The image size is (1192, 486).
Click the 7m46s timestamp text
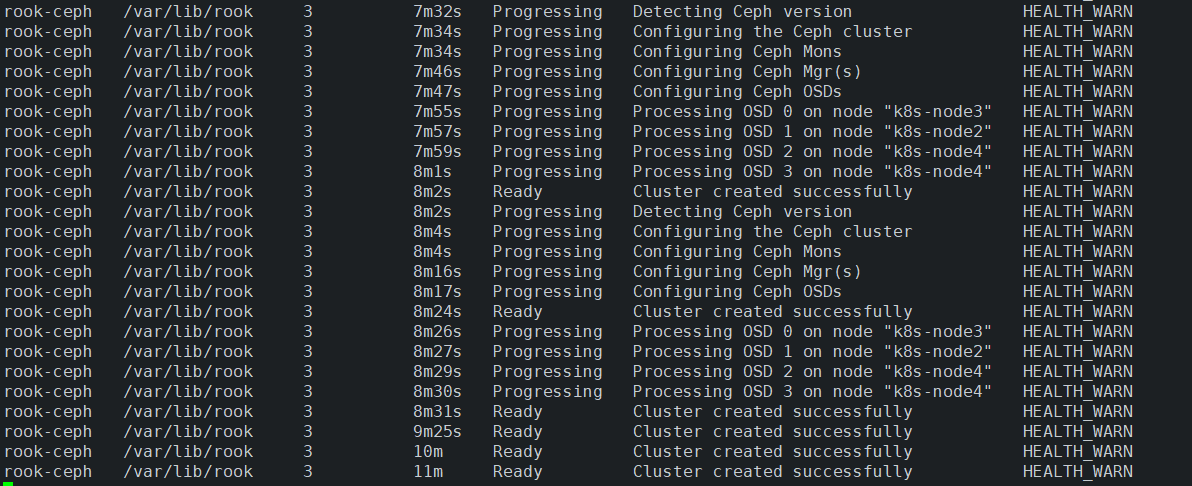(x=437, y=71)
